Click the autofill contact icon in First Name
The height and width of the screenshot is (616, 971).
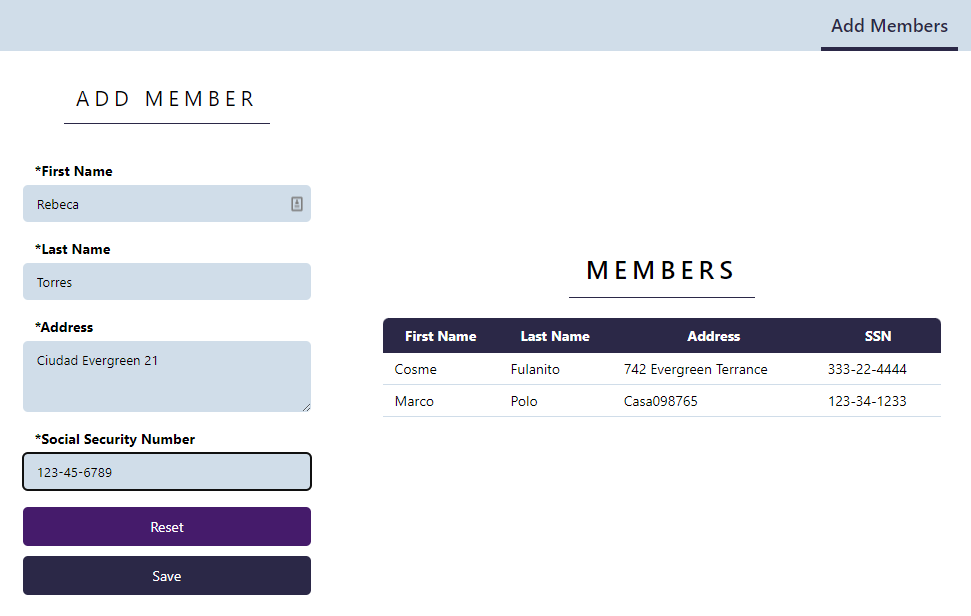point(297,204)
